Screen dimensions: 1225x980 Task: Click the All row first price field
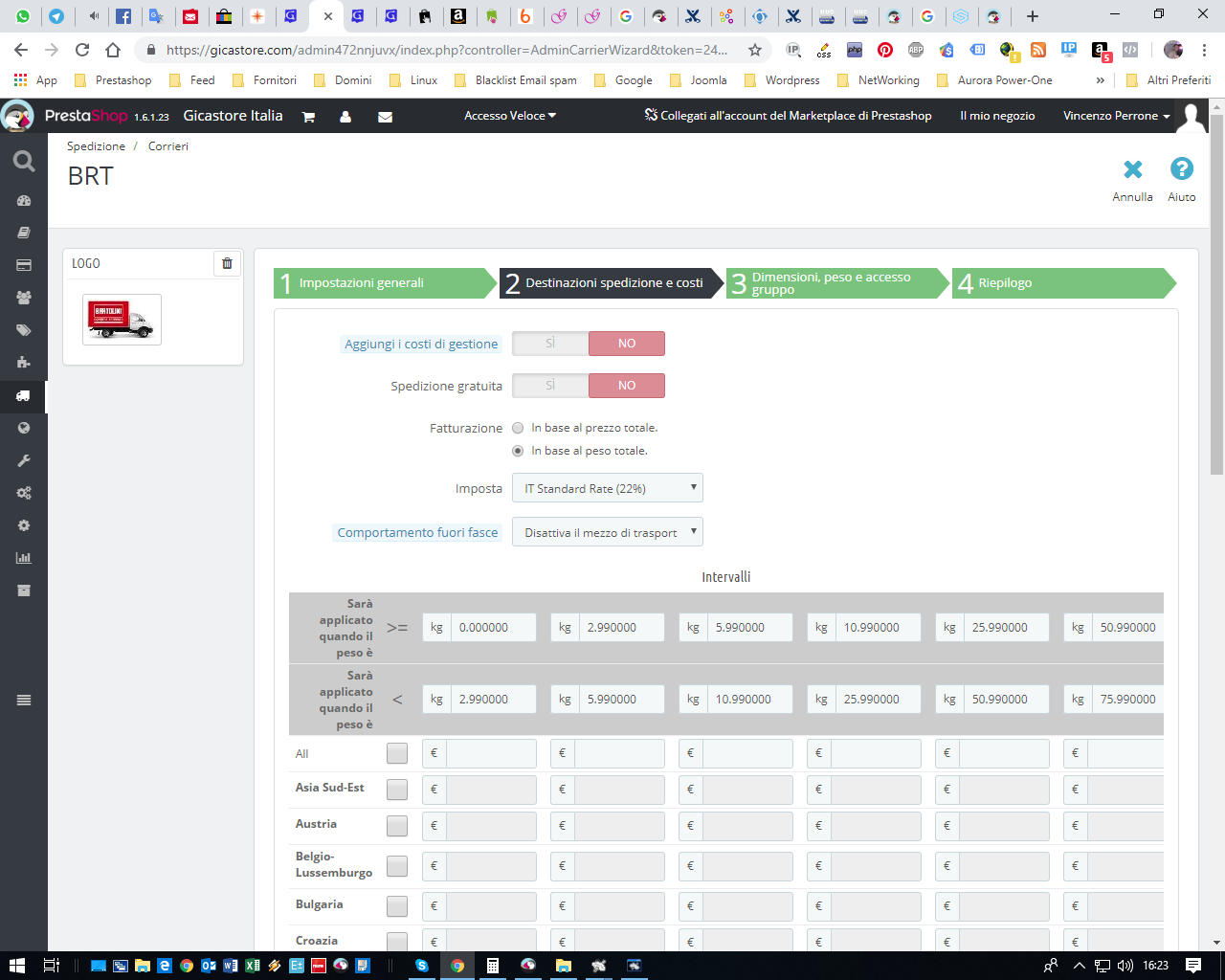(491, 754)
